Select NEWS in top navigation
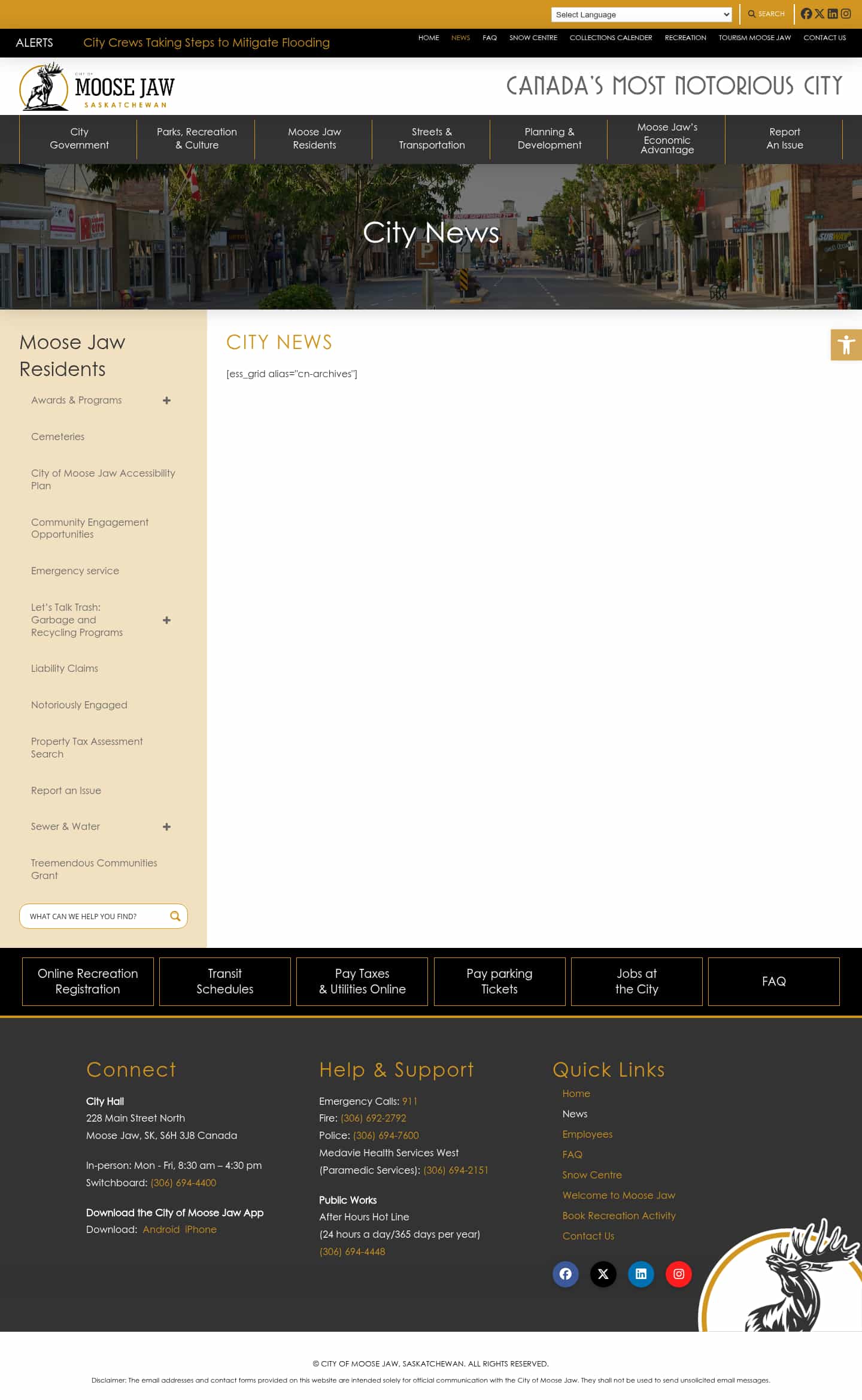The width and height of the screenshot is (862, 1400). click(460, 38)
